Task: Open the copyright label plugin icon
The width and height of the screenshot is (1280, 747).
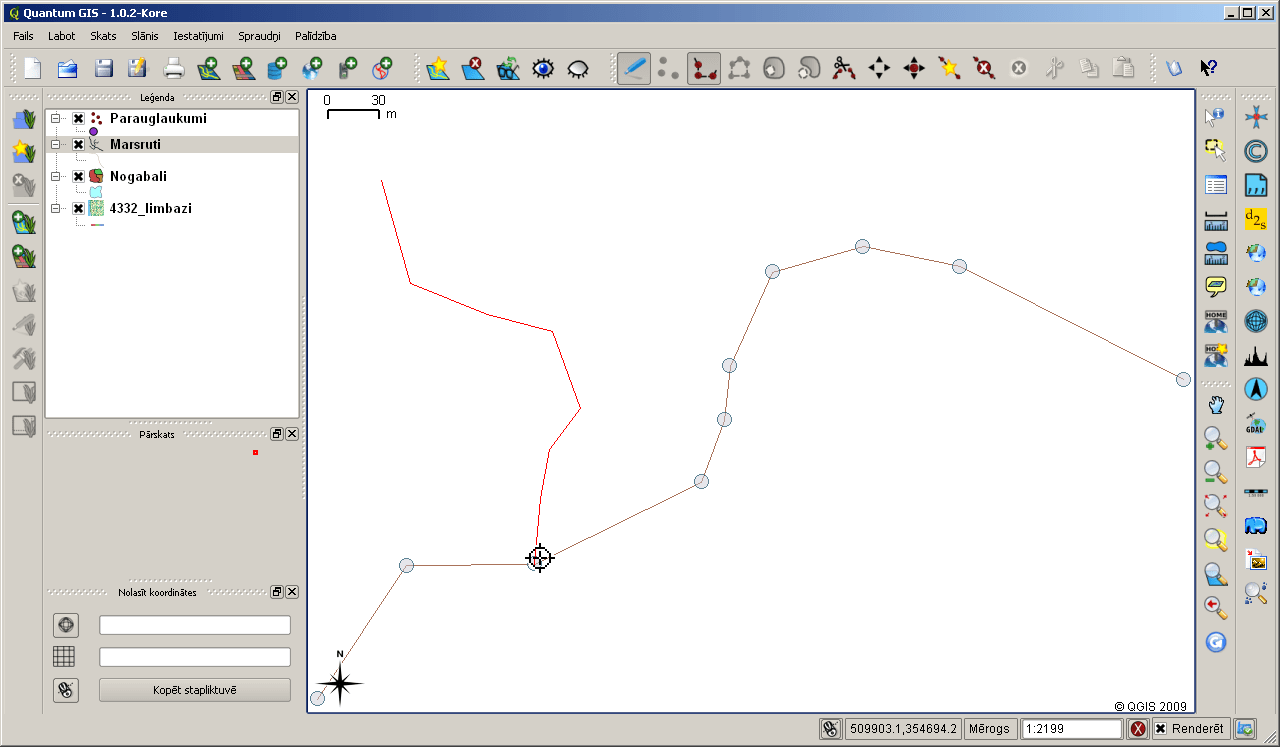Action: [x=1256, y=151]
